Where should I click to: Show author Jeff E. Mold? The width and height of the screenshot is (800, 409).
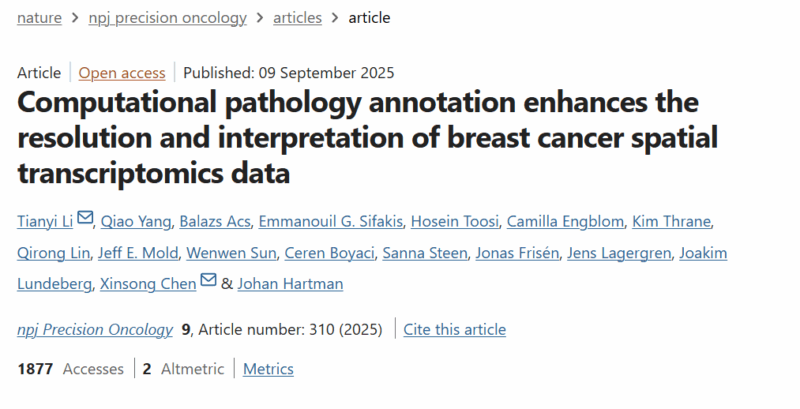pyautogui.click(x=138, y=253)
